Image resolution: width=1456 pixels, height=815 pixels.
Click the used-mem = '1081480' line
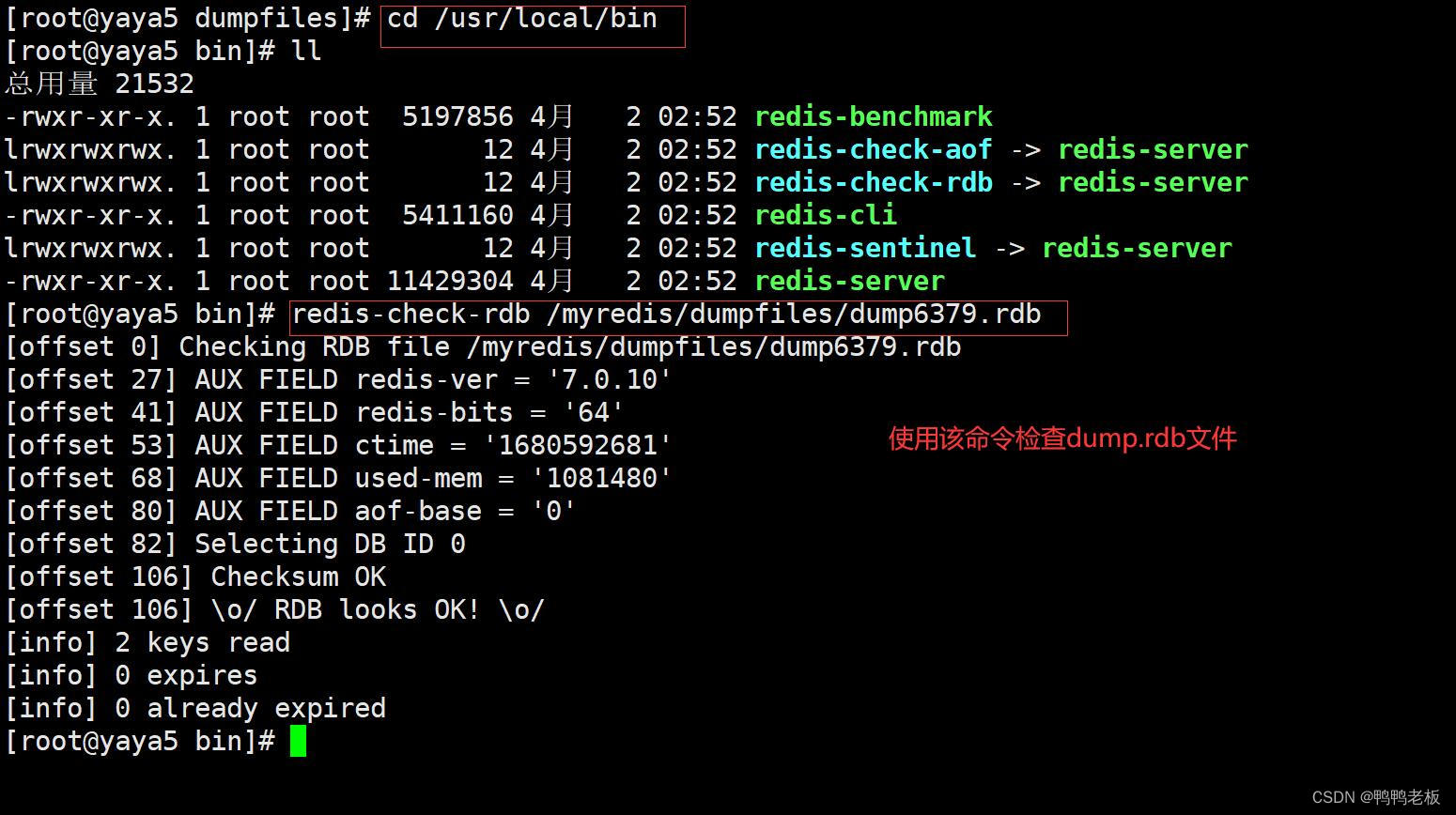[x=336, y=478]
